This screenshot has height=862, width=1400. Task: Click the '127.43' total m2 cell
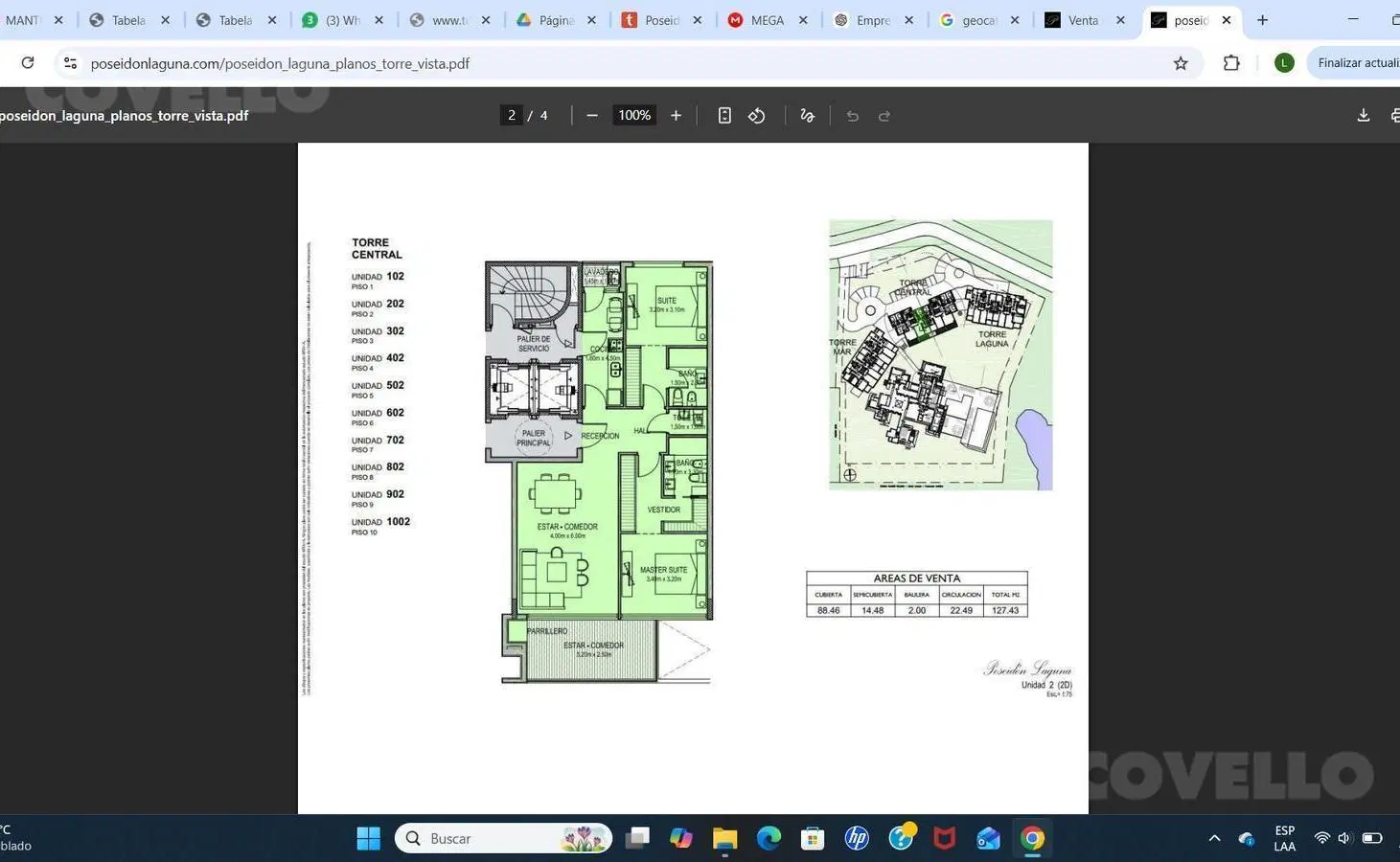pos(1005,610)
